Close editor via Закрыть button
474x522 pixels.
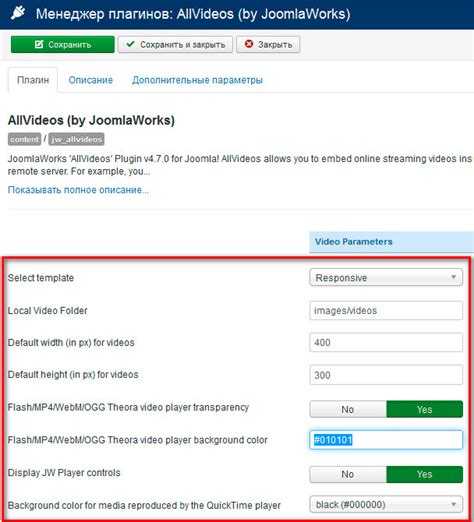tap(268, 44)
